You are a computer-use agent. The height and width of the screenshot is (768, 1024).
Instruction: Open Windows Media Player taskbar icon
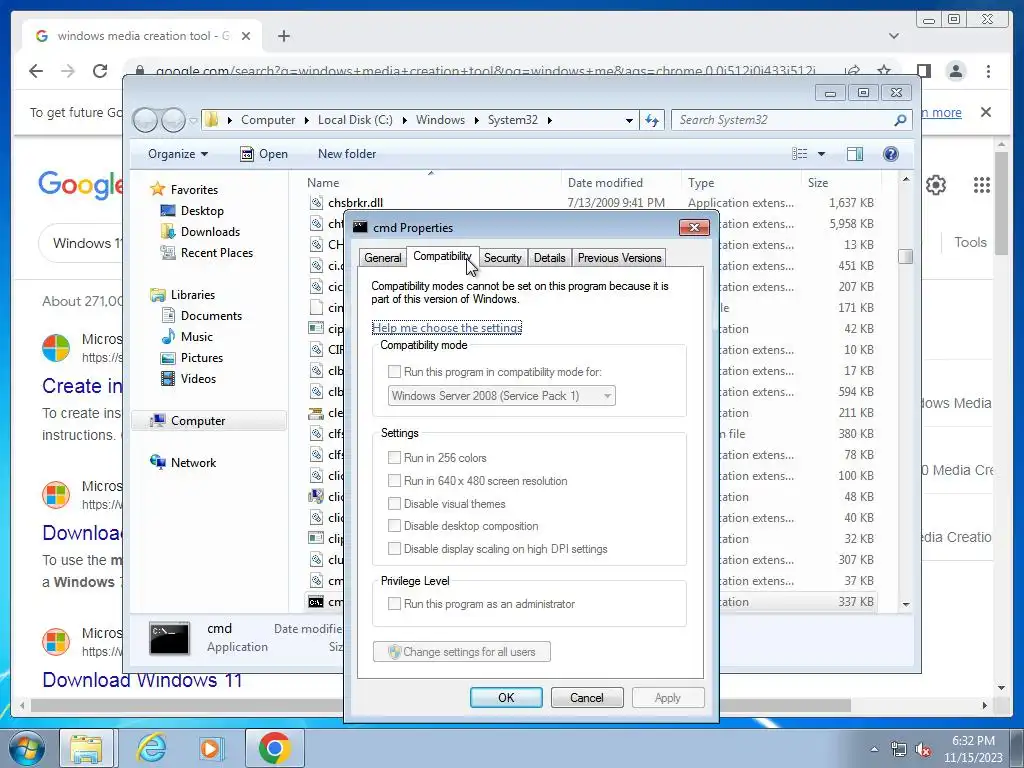click(x=211, y=748)
